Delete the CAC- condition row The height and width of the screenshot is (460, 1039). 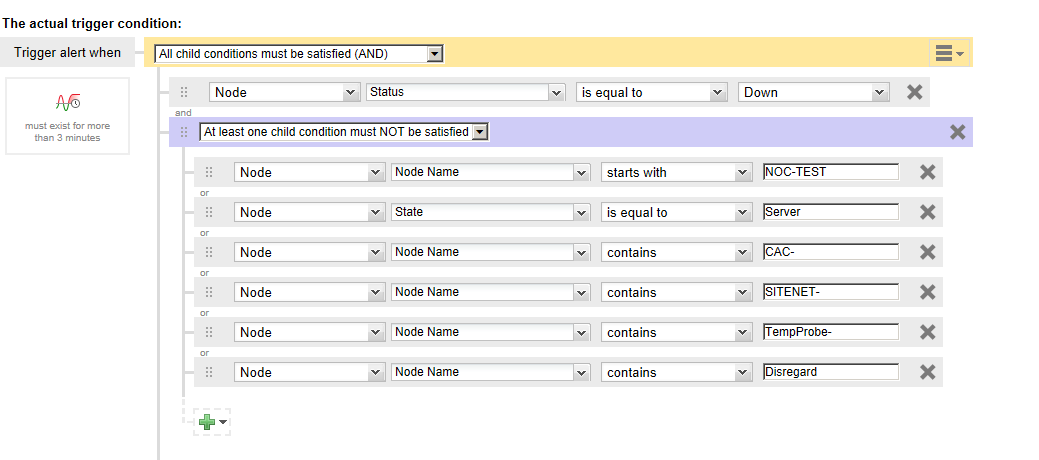click(927, 252)
